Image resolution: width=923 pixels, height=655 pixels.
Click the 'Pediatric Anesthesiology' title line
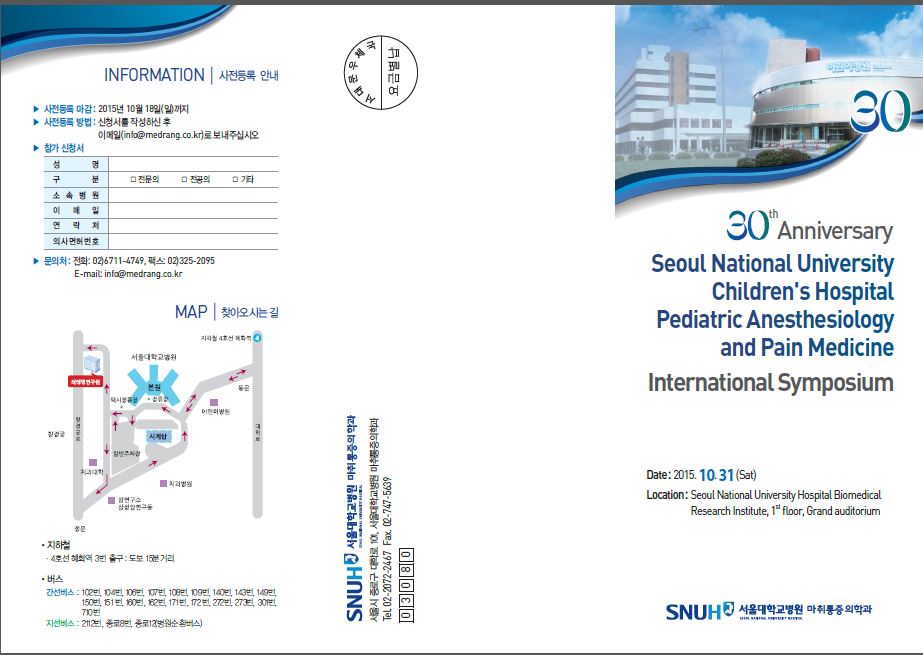pyautogui.click(x=775, y=320)
